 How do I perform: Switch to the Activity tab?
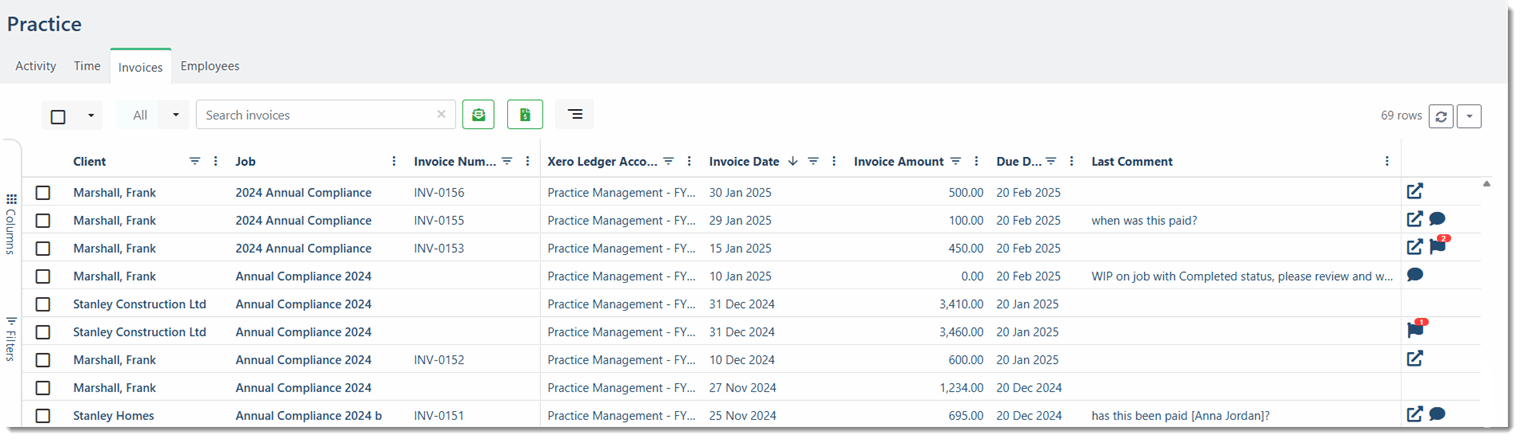(x=36, y=66)
